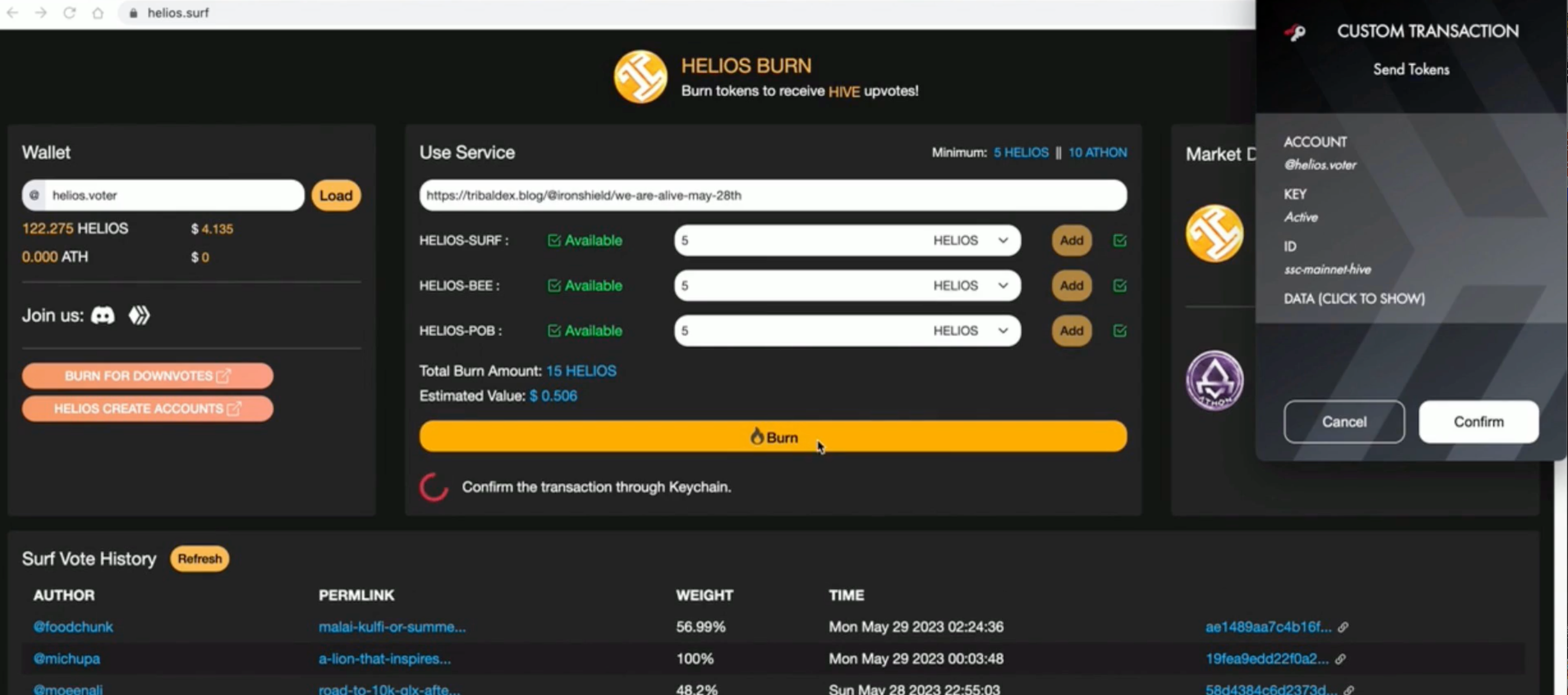Open link icon next to 19fea9edd22f0a2

(x=1340, y=659)
